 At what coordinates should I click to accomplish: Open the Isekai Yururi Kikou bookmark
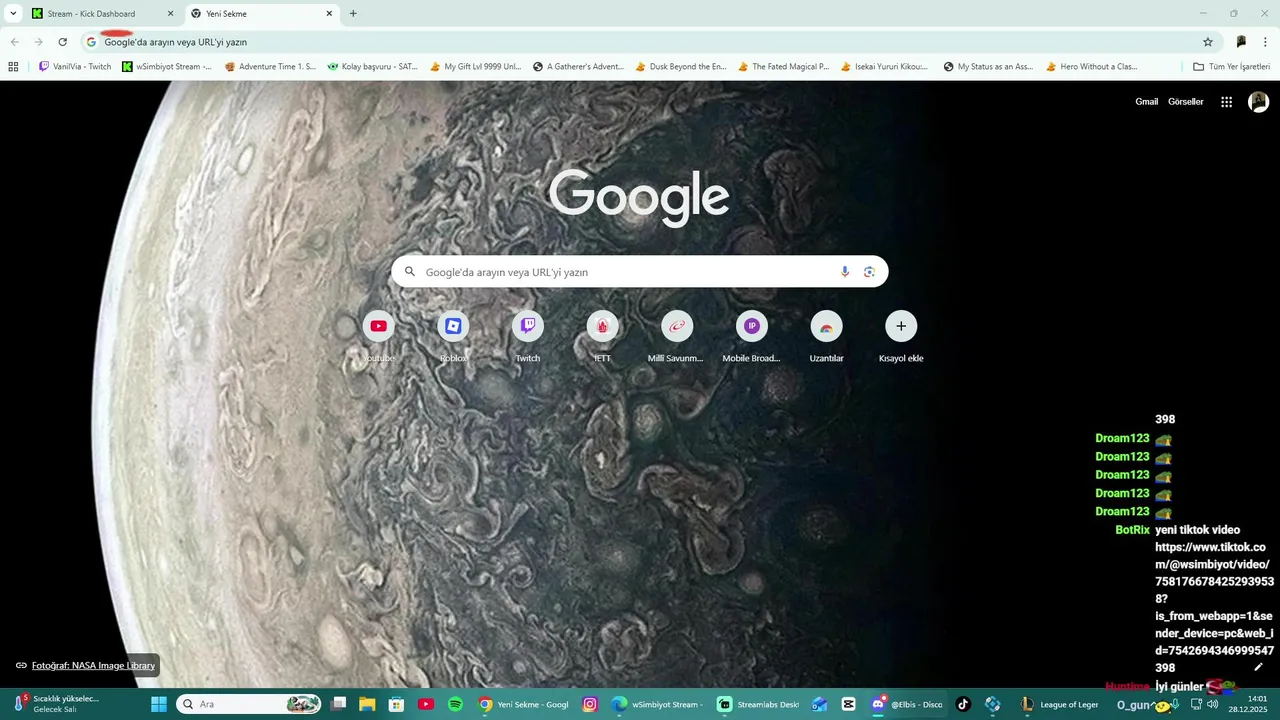click(x=885, y=67)
